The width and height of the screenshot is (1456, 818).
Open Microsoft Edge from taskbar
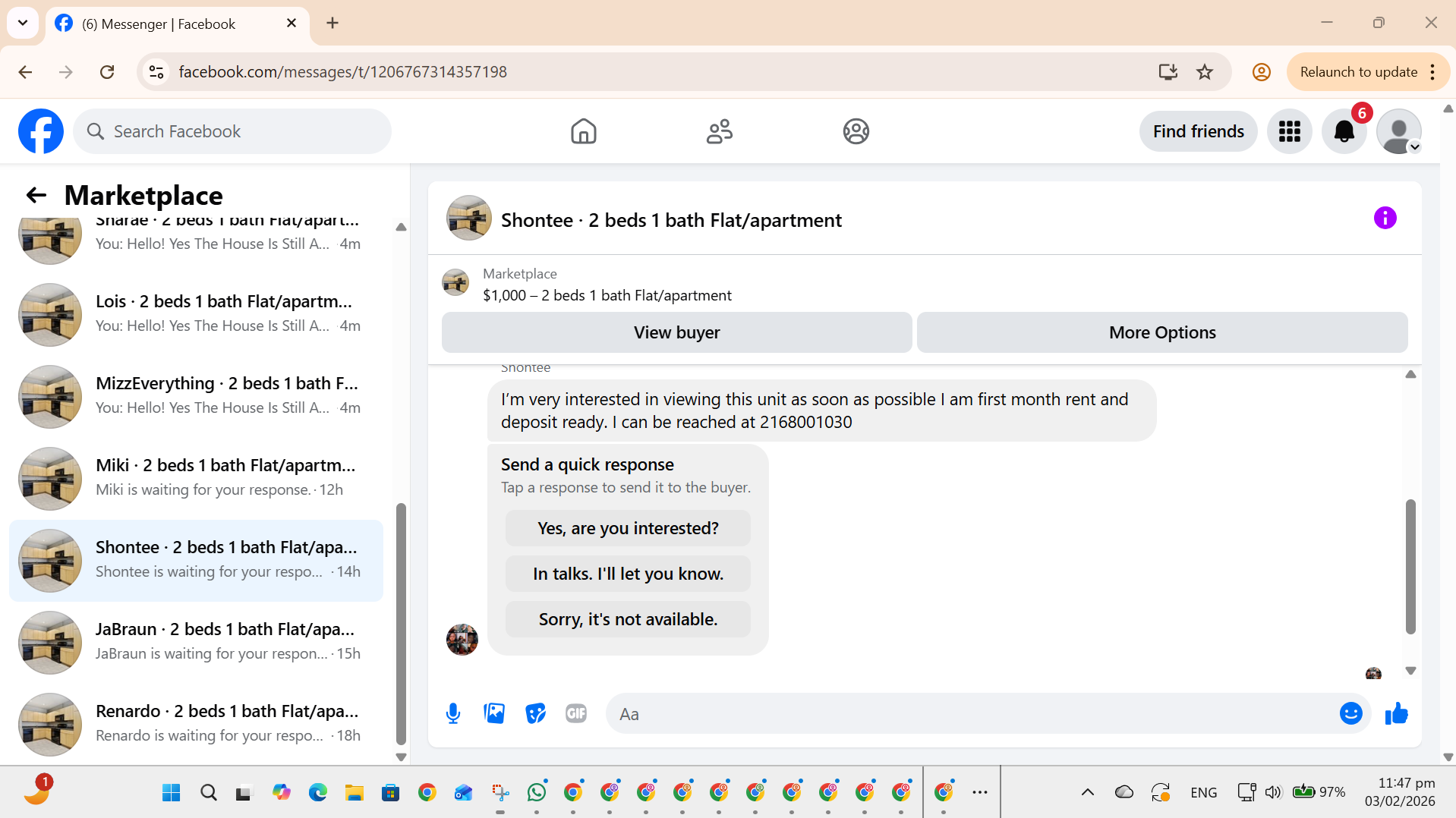[317, 792]
